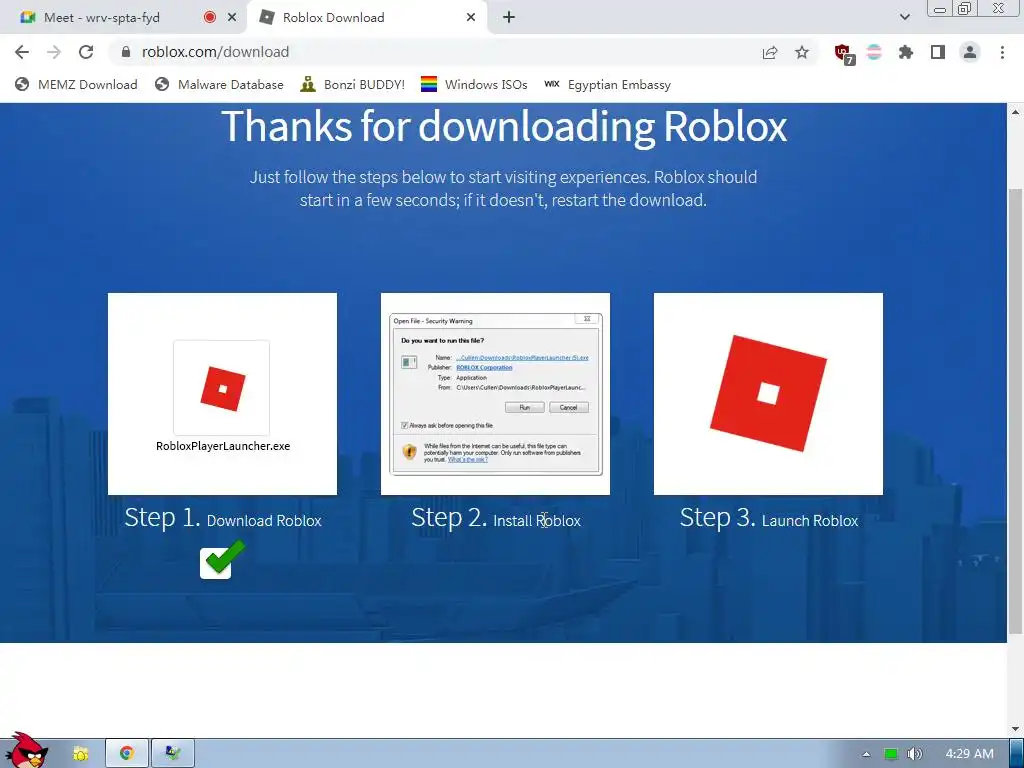1024x768 pixels.
Task: Restore down the Chrome window
Action: pos(965,9)
